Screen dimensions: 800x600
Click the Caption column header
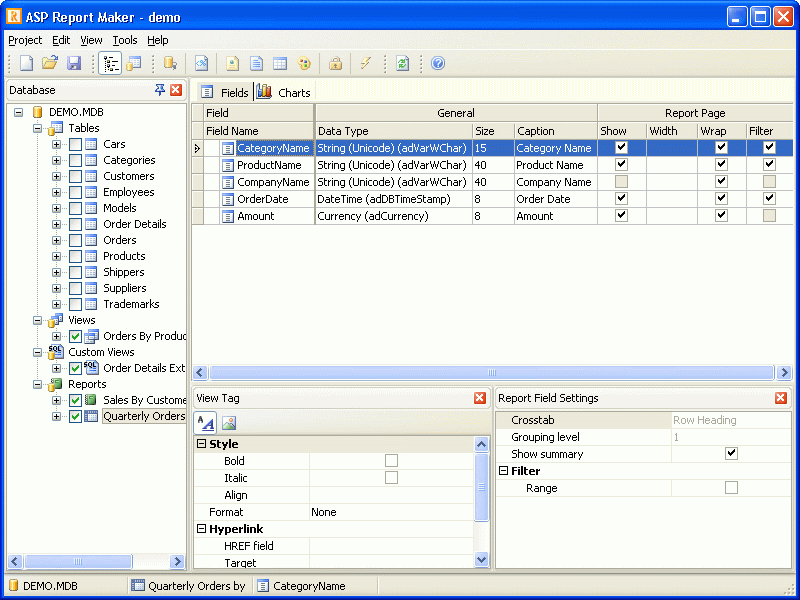coord(555,131)
